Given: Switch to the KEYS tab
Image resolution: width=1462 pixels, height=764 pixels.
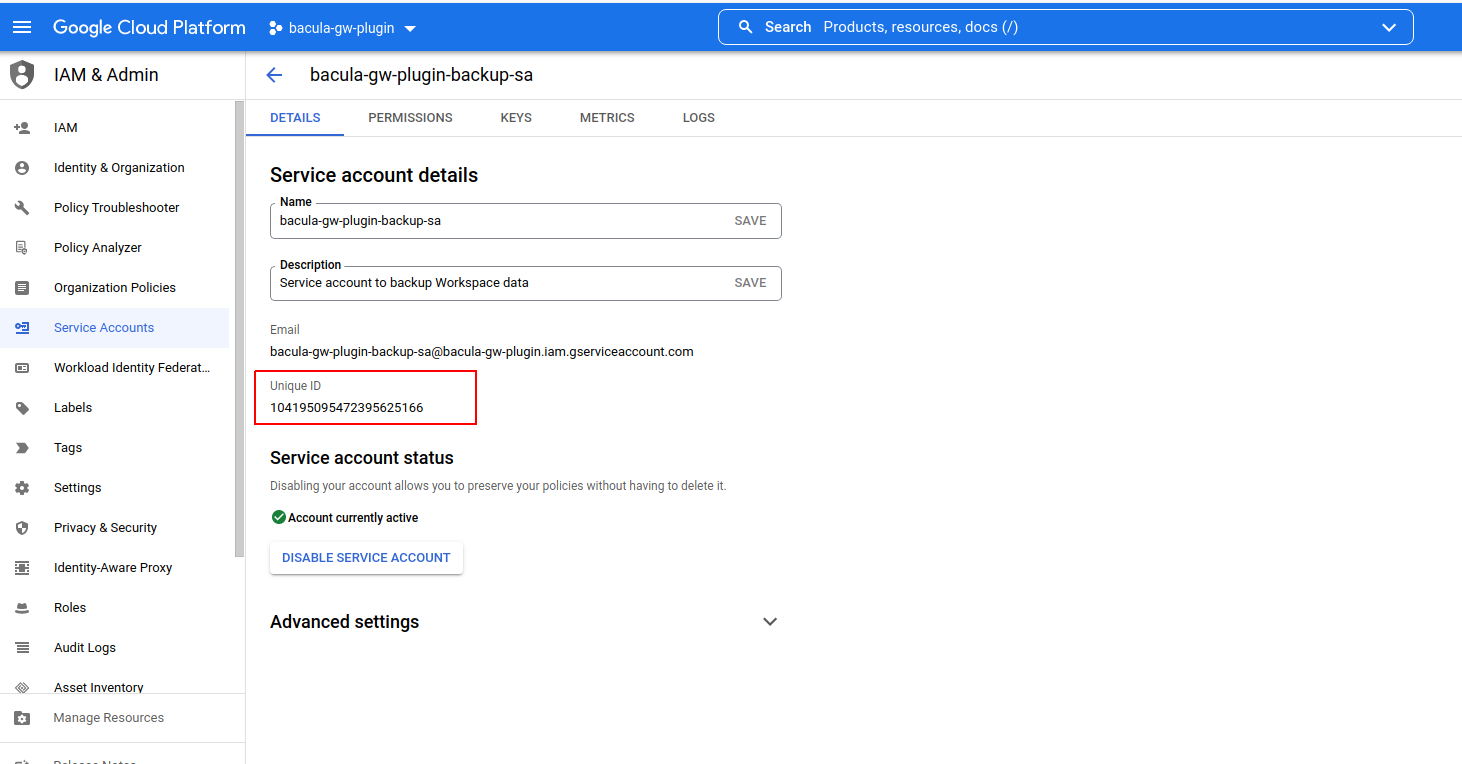Looking at the screenshot, I should coord(516,118).
